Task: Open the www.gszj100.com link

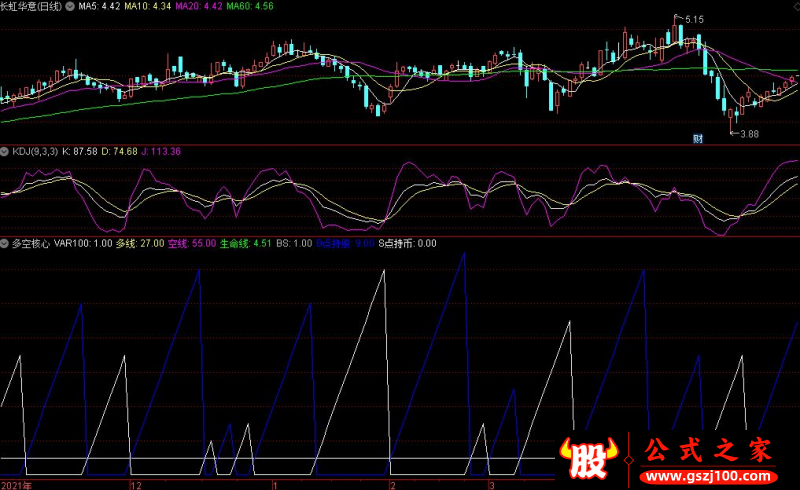Action: (708, 477)
